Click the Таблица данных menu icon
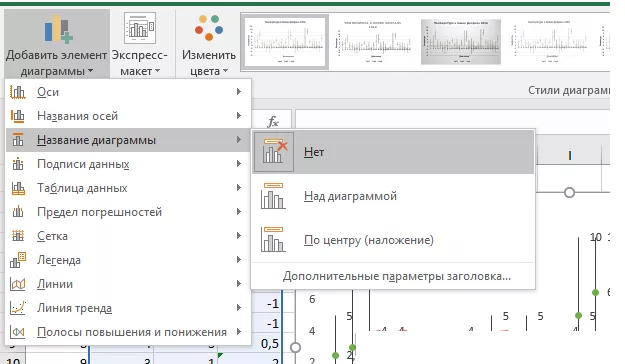Screen dimensions: 625x364 pos(18,188)
